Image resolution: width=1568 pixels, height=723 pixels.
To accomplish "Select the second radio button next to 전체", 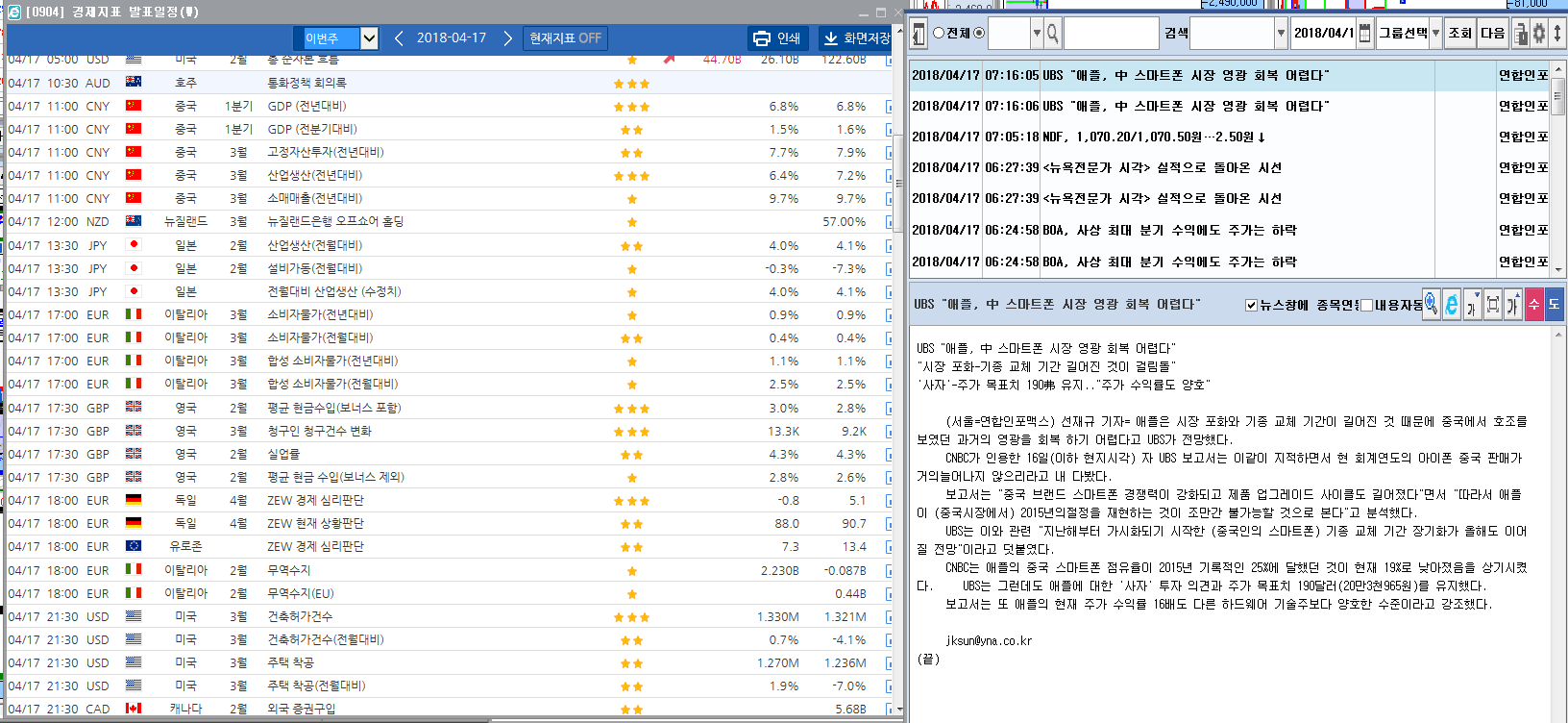I will tap(979, 33).
